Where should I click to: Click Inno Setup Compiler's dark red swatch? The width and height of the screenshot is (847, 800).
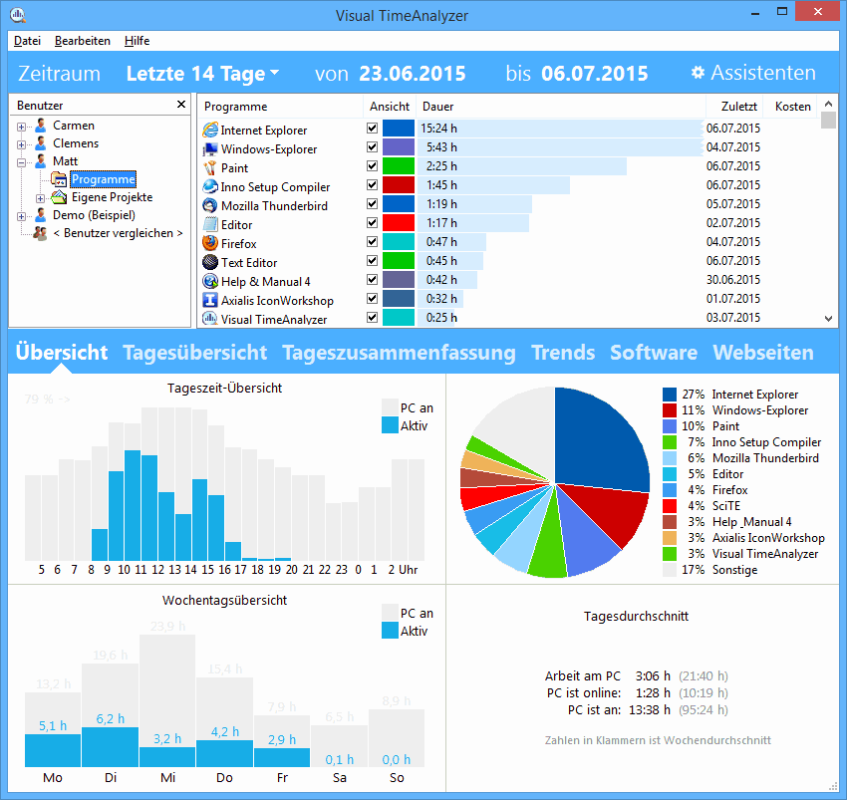(x=399, y=185)
